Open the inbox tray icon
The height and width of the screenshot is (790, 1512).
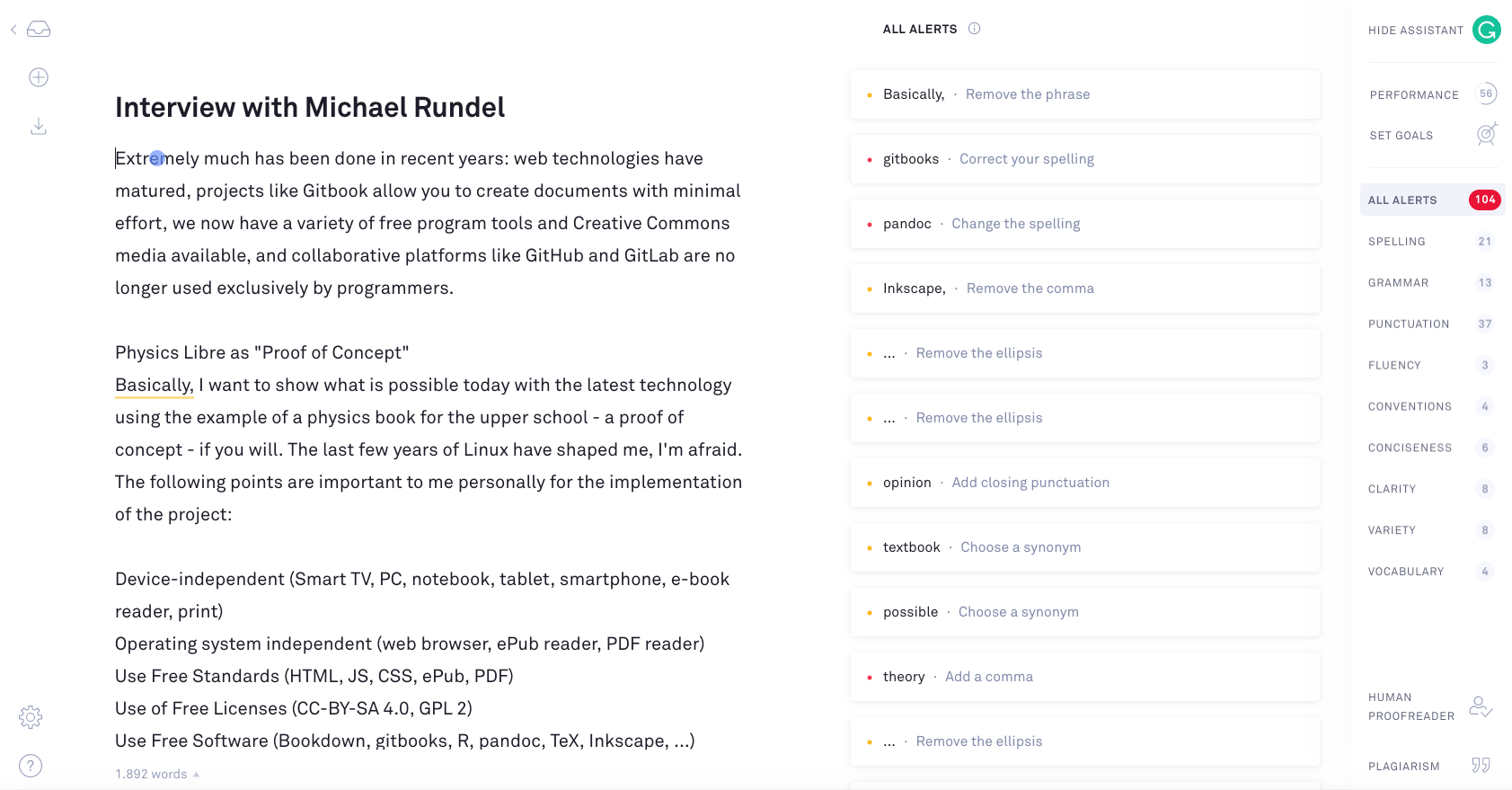(x=39, y=30)
